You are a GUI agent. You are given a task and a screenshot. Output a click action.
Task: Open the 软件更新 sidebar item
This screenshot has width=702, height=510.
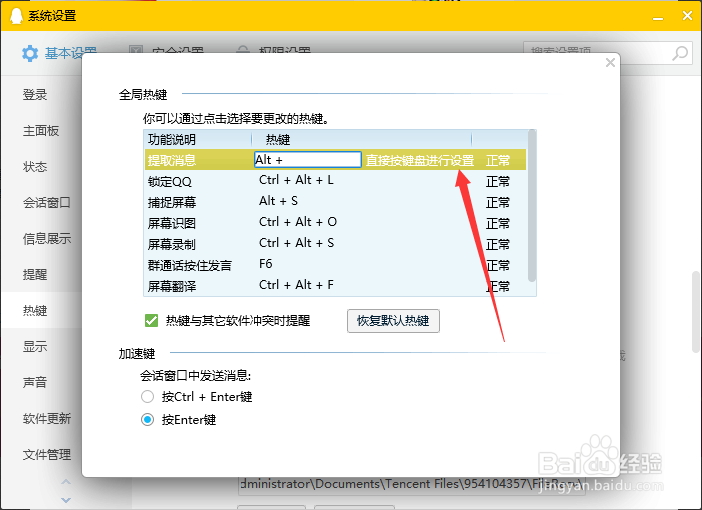[x=47, y=419]
